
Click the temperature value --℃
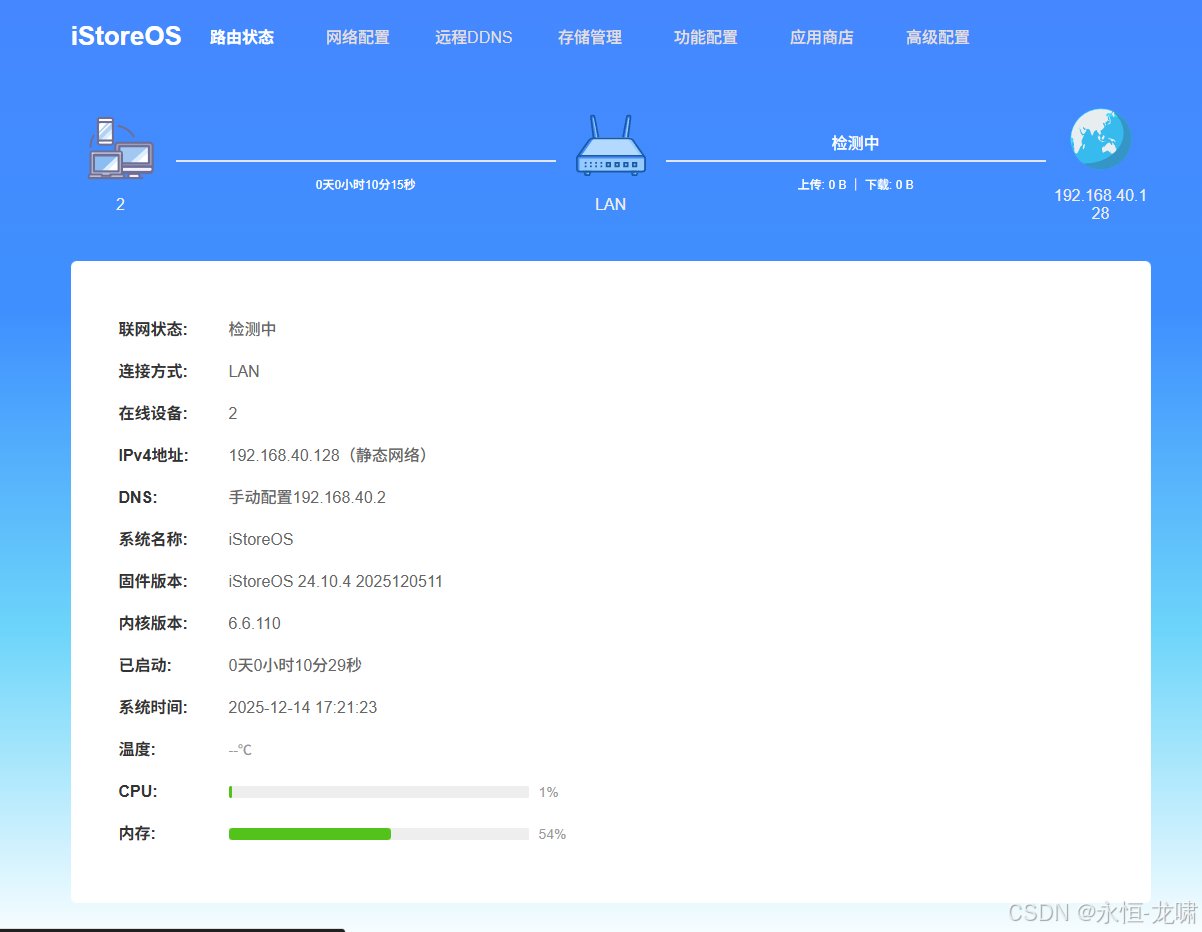[240, 749]
